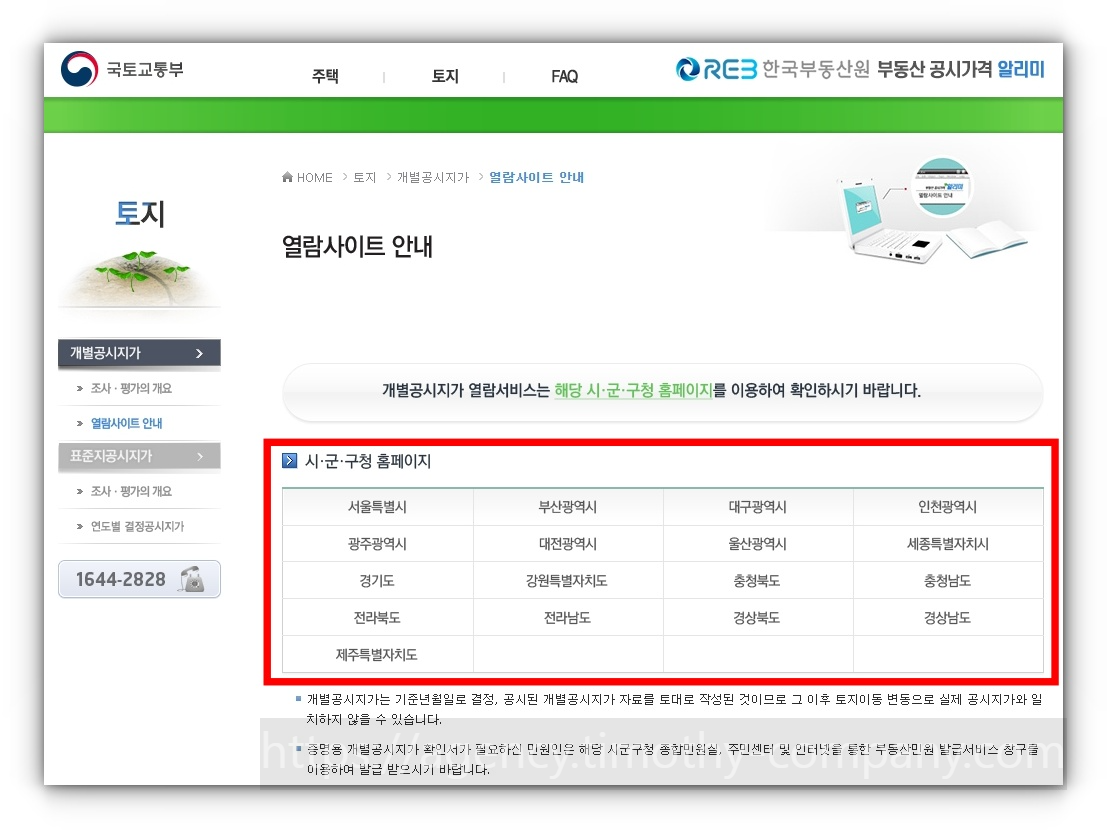
Task: Click the HOME house icon in breadcrumb
Action: (286, 177)
